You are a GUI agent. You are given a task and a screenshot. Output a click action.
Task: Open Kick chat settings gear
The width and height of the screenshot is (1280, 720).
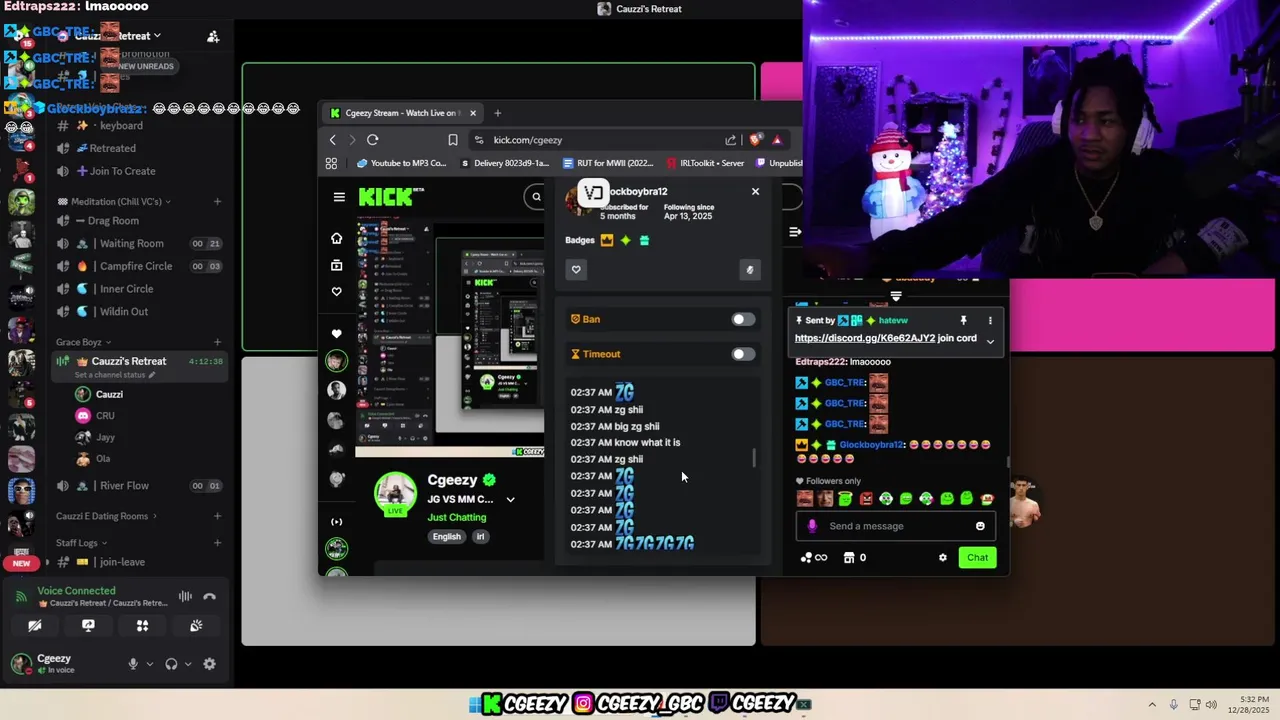point(942,558)
